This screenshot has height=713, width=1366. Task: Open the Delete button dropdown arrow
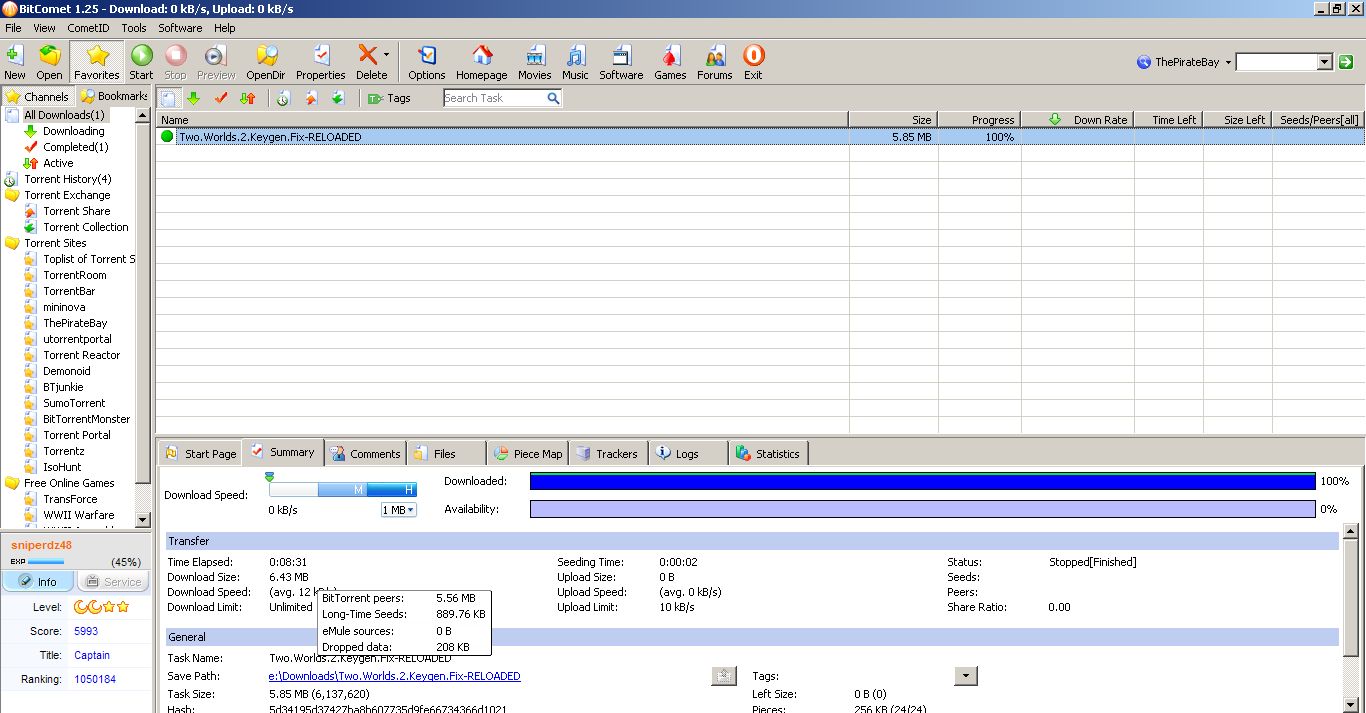pos(386,56)
